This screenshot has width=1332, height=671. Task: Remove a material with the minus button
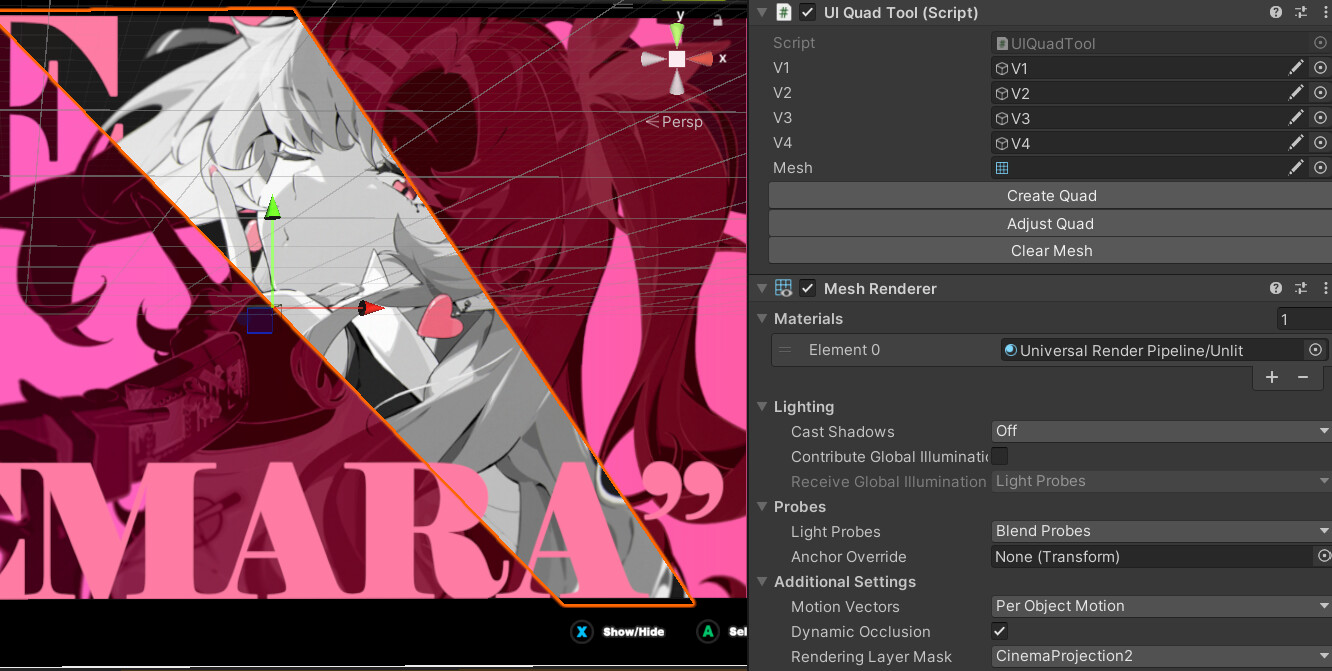pos(1303,377)
